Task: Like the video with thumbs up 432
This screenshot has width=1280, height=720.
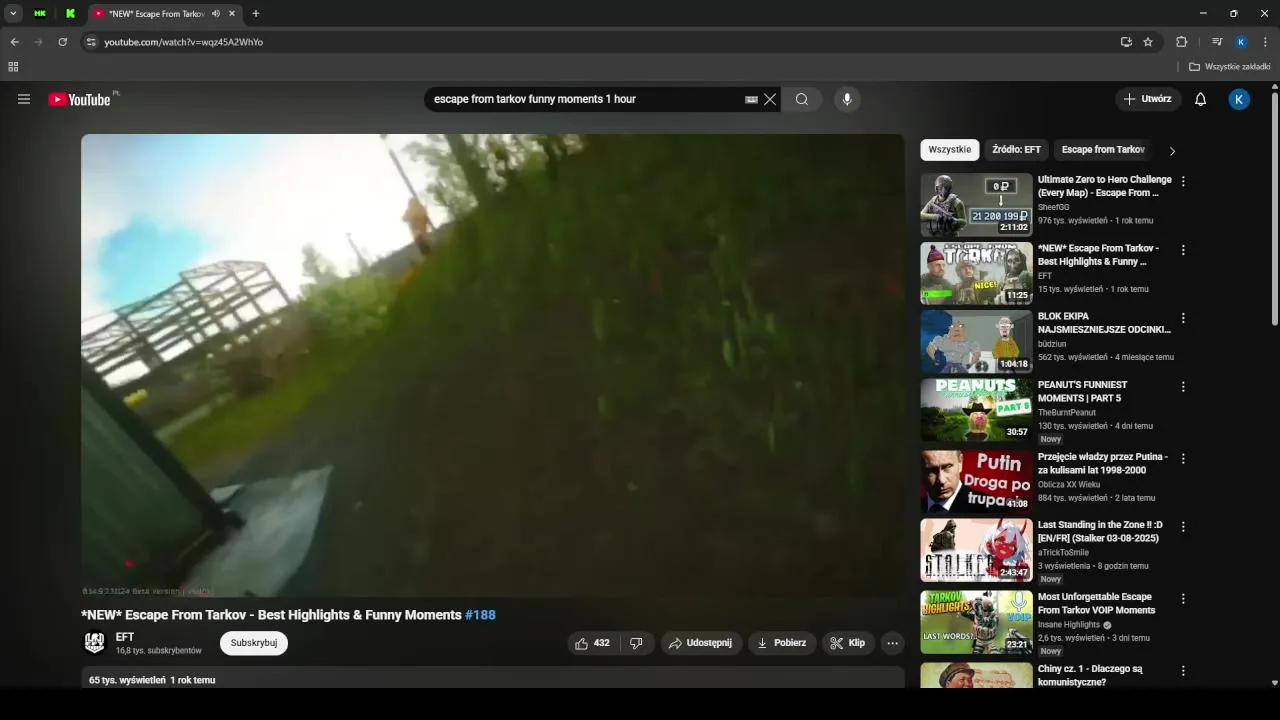Action: pos(592,643)
